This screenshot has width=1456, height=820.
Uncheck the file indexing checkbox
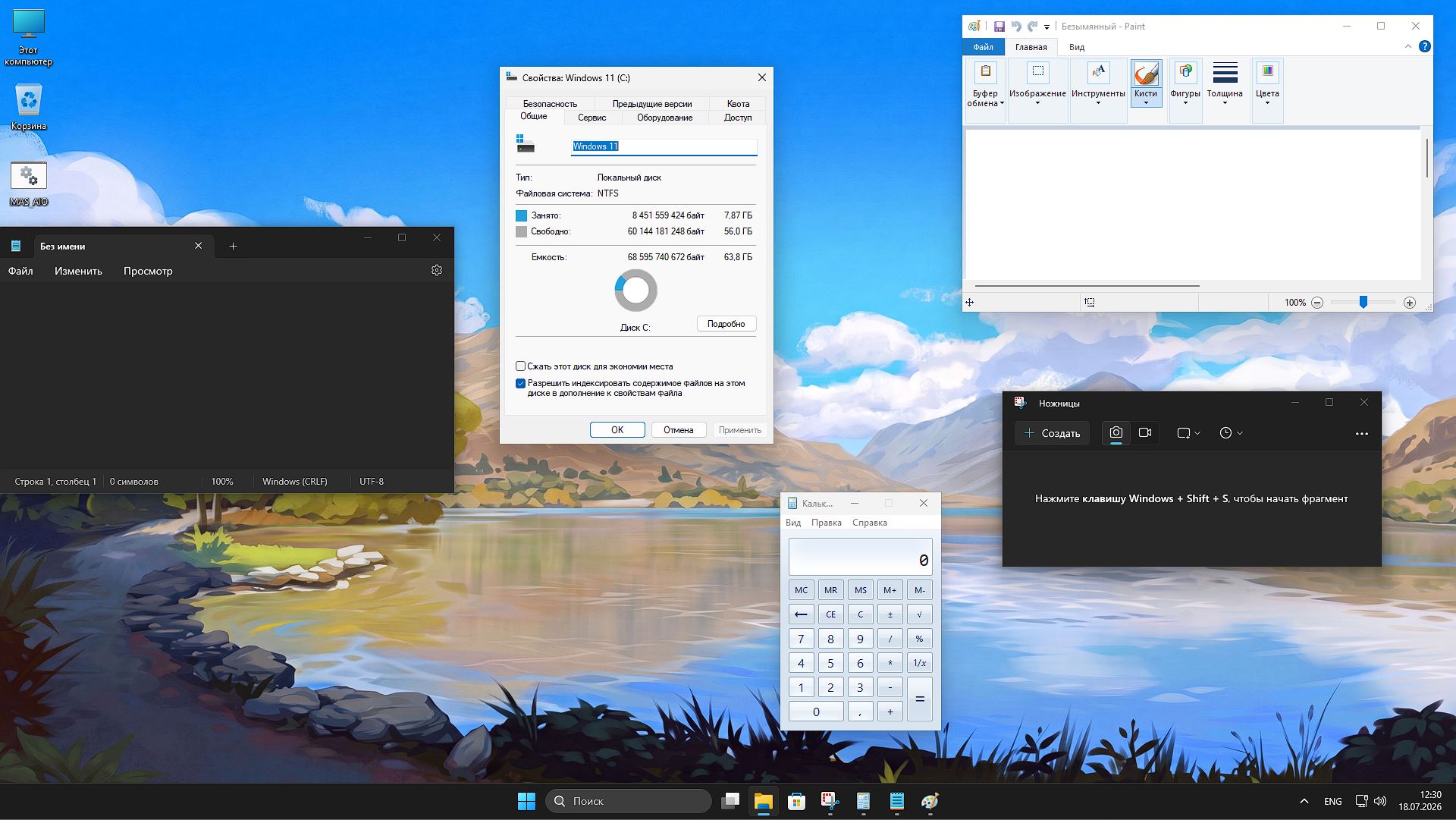click(520, 384)
